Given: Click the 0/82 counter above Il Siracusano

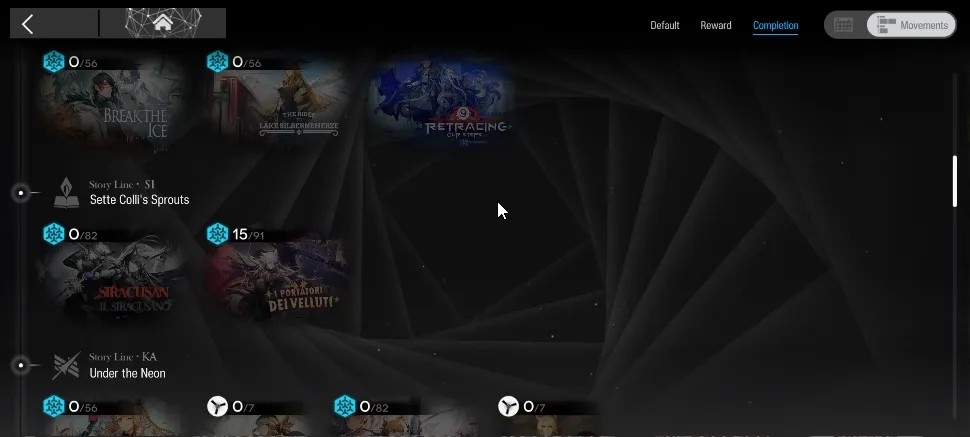Looking at the screenshot, I should click(x=83, y=235).
